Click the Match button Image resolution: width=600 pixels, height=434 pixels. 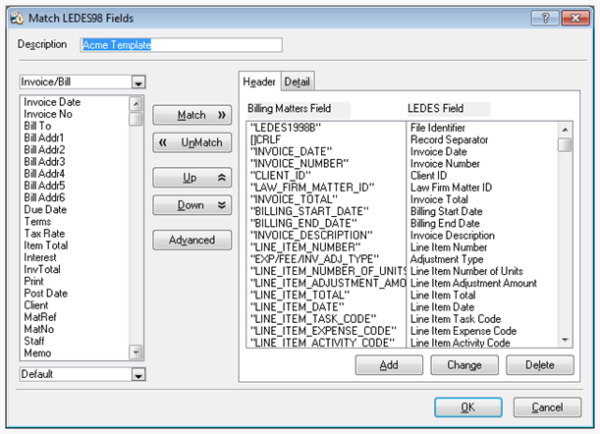tap(192, 115)
